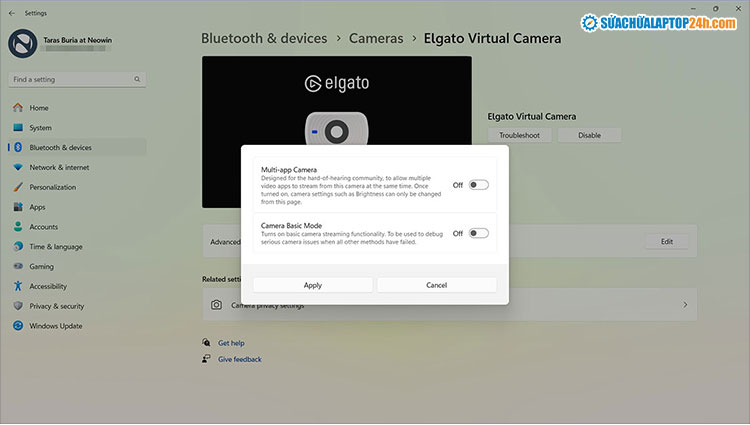This screenshot has height=425, width=750.
Task: Click the System monitor icon
Action: (18, 128)
